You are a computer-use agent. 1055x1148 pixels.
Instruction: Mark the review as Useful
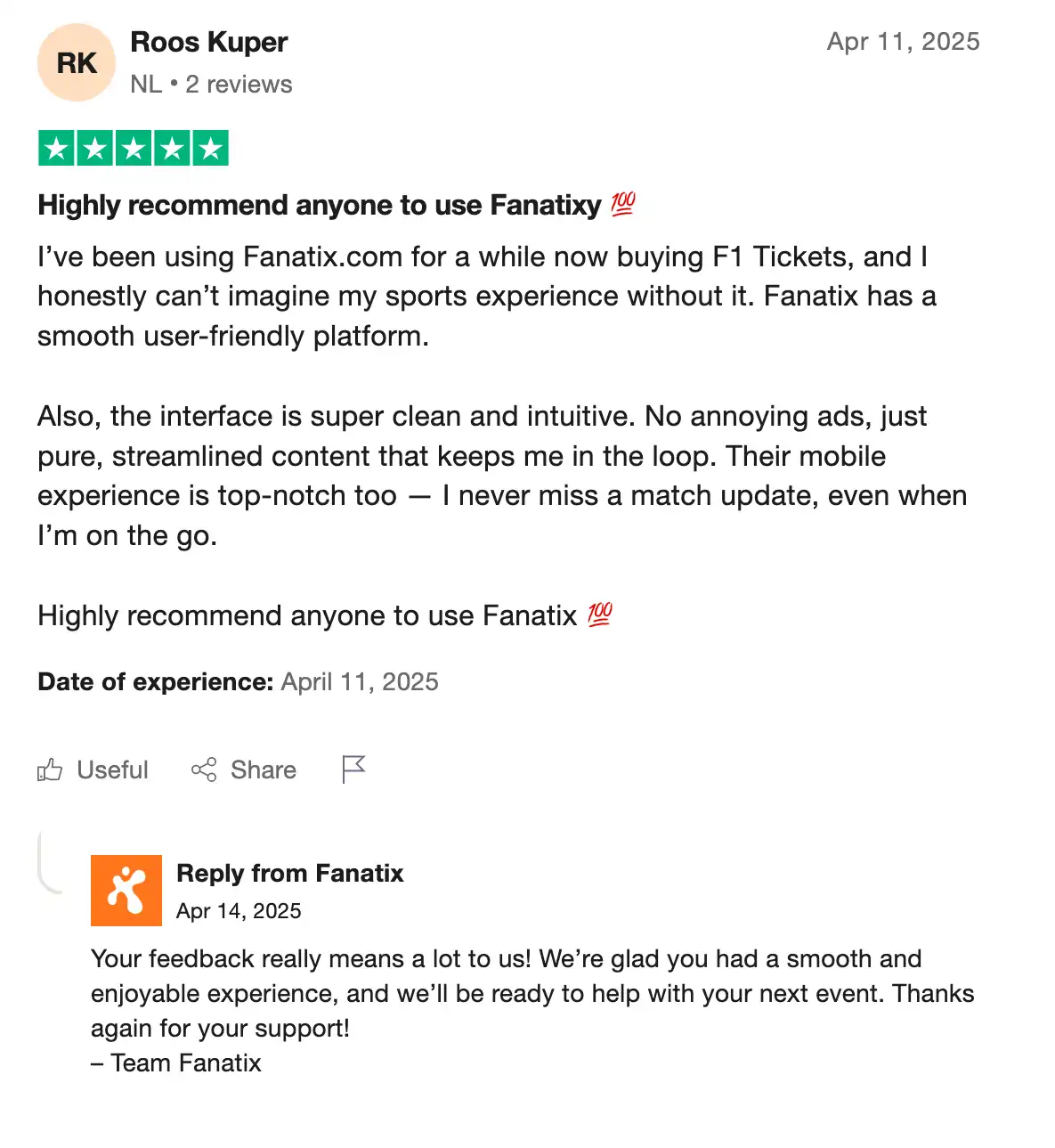(112, 769)
